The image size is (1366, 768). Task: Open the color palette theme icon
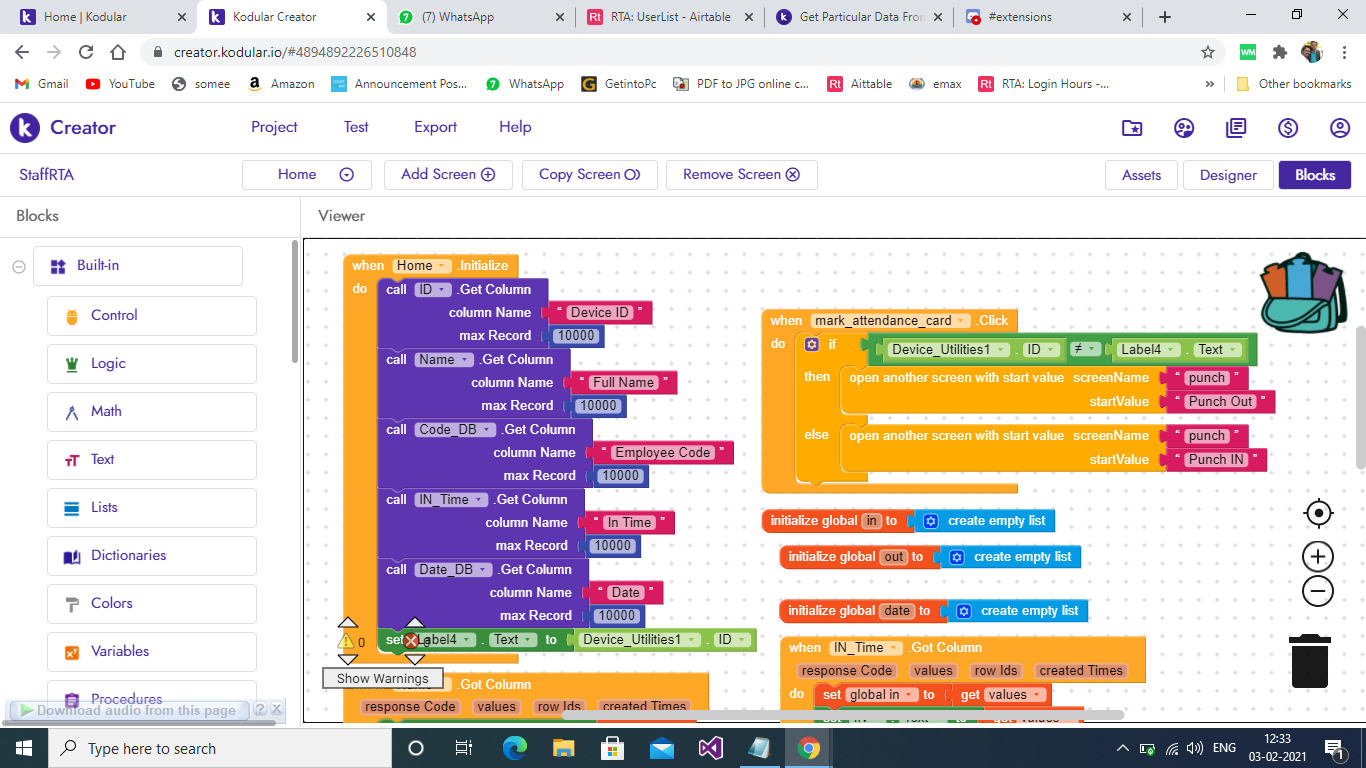[x=1184, y=128]
